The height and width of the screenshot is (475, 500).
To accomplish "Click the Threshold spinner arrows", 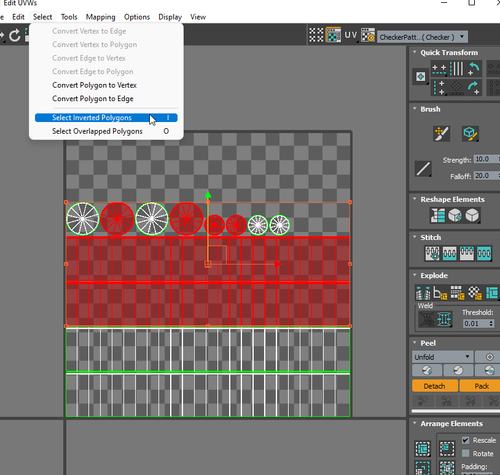I will (x=491, y=323).
